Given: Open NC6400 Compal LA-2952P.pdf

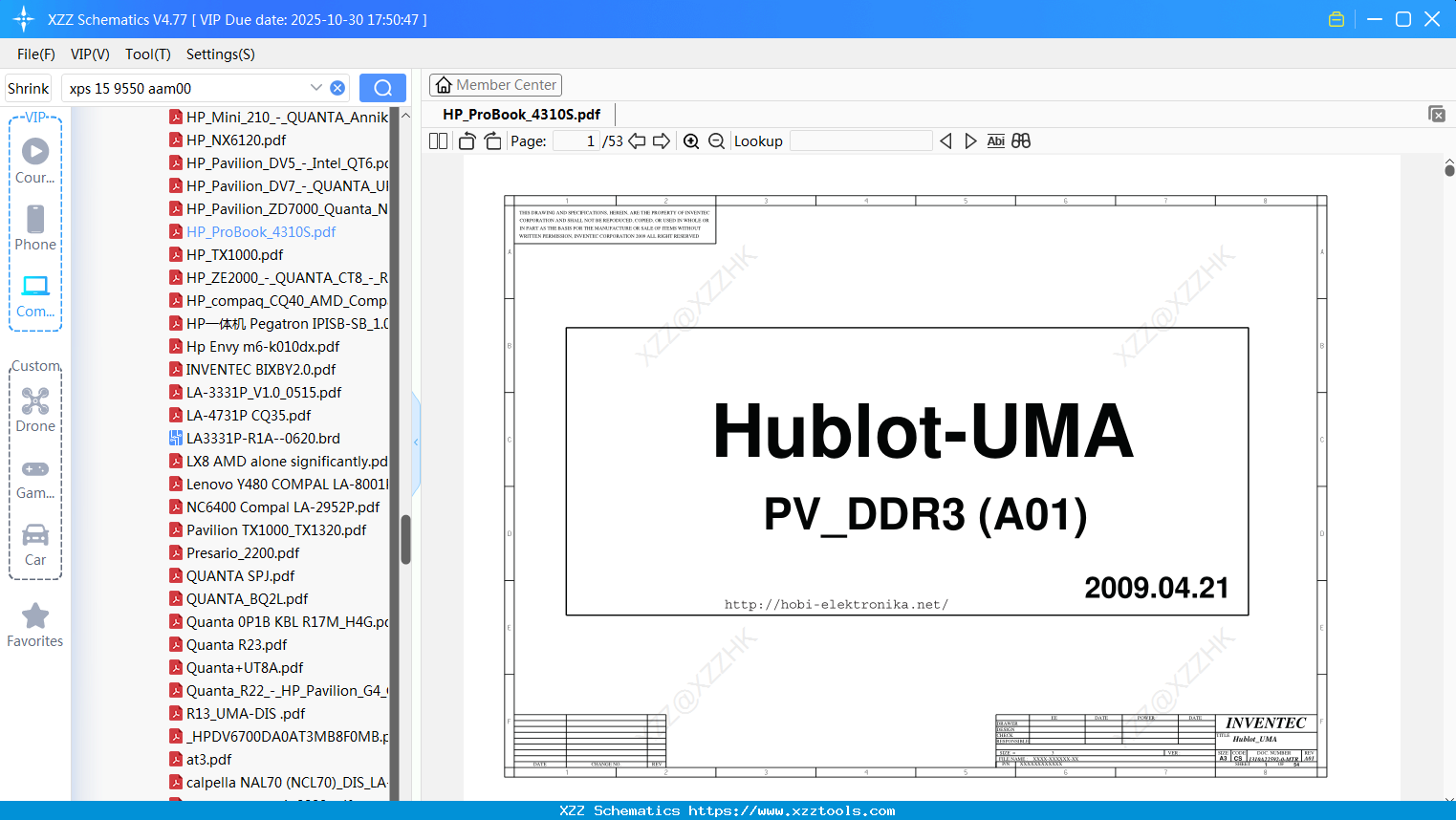Looking at the screenshot, I should tap(274, 507).
